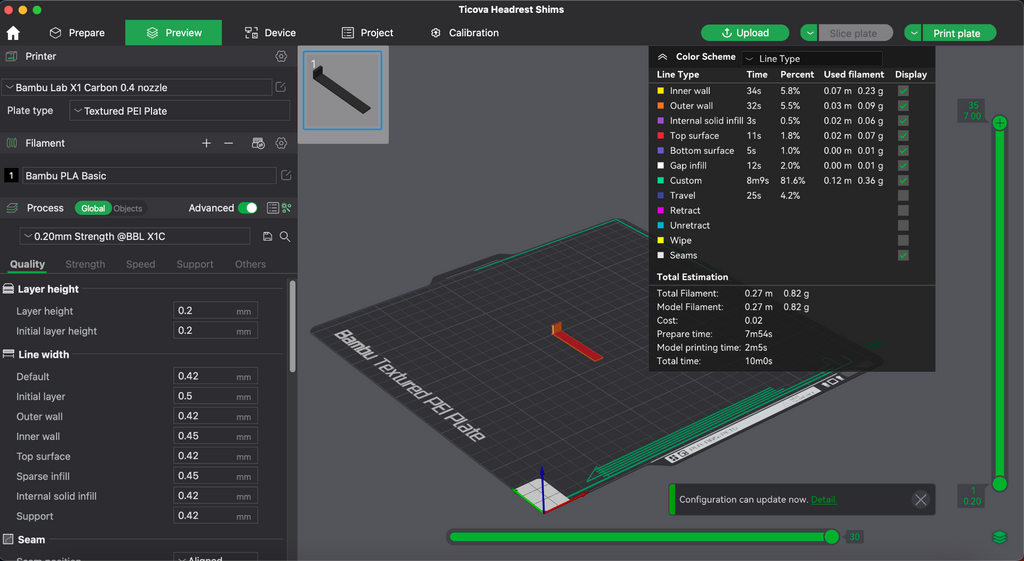Open the Bambu PLA Basic filament dropdown
Viewport: 1024px width, 561px height.
pos(150,175)
